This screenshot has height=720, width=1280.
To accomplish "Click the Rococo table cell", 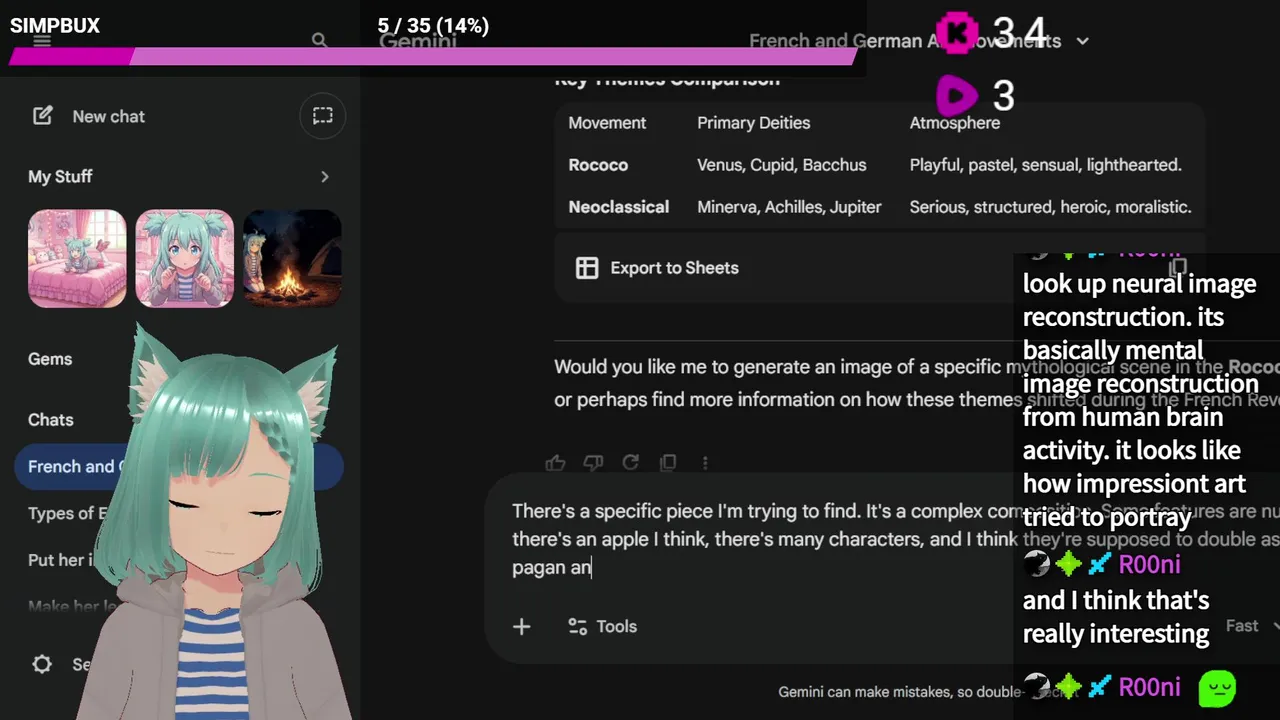I will (598, 165).
